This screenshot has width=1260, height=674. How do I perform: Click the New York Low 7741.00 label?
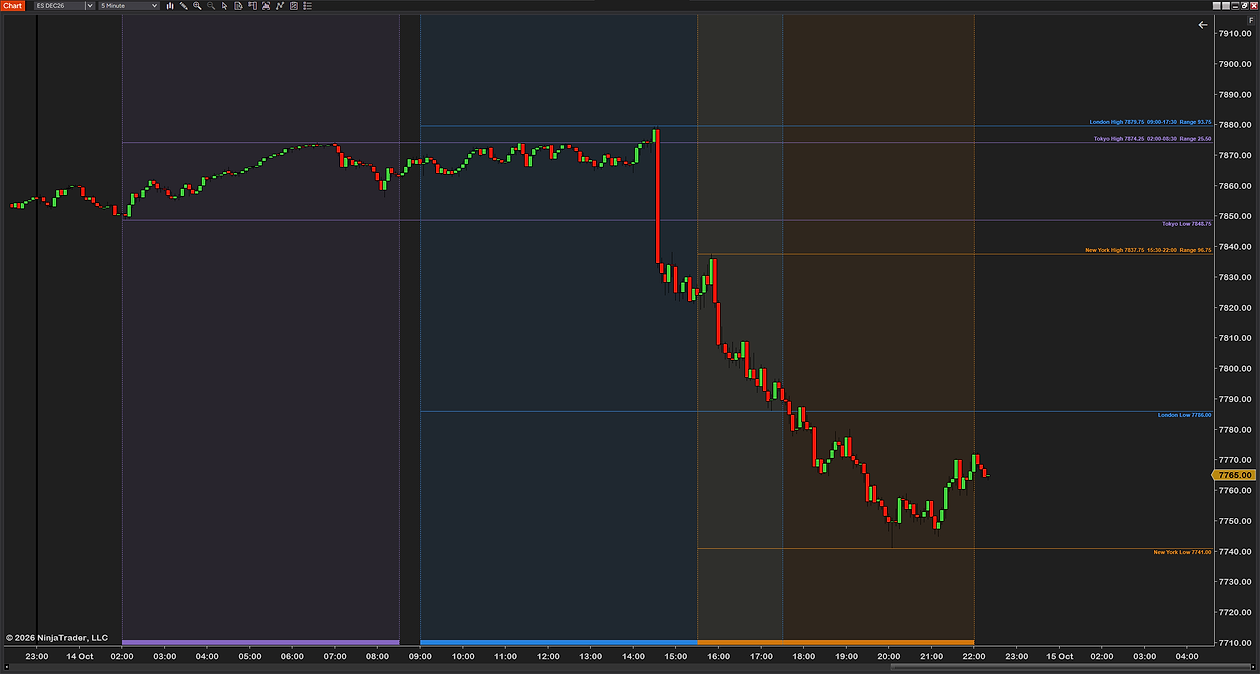pos(1182,552)
